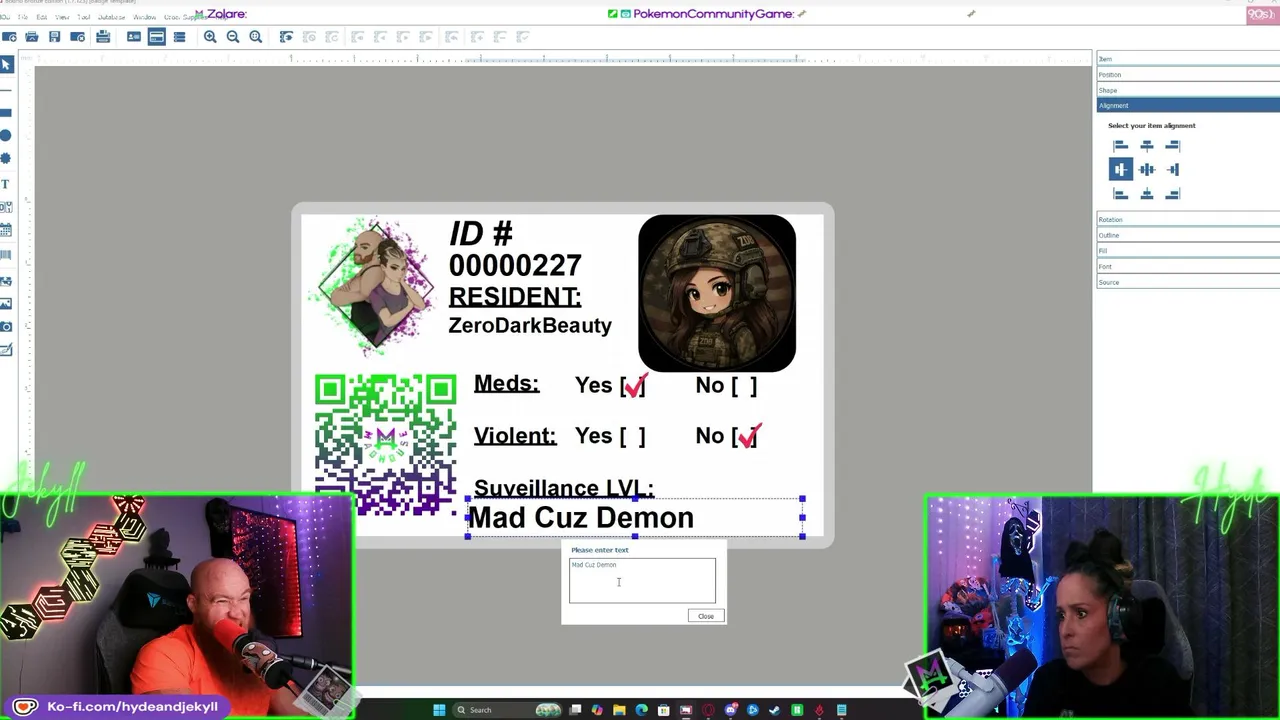Click Close in the text entry dialog

point(706,616)
